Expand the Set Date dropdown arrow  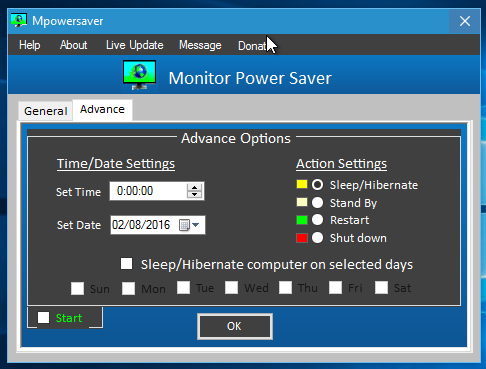tap(196, 225)
